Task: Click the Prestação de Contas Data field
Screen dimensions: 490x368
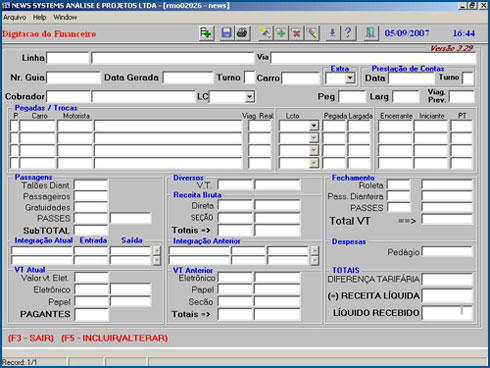Action: 411,78
